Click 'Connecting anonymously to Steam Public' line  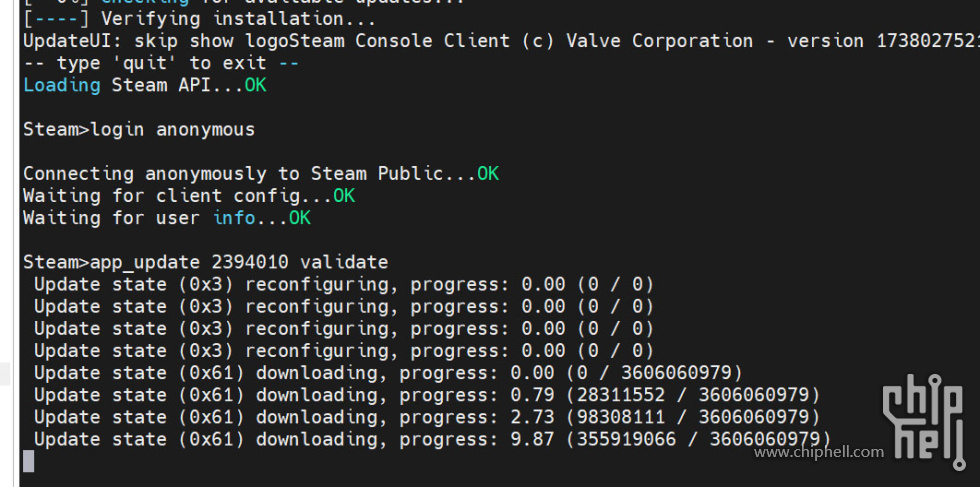(261, 174)
